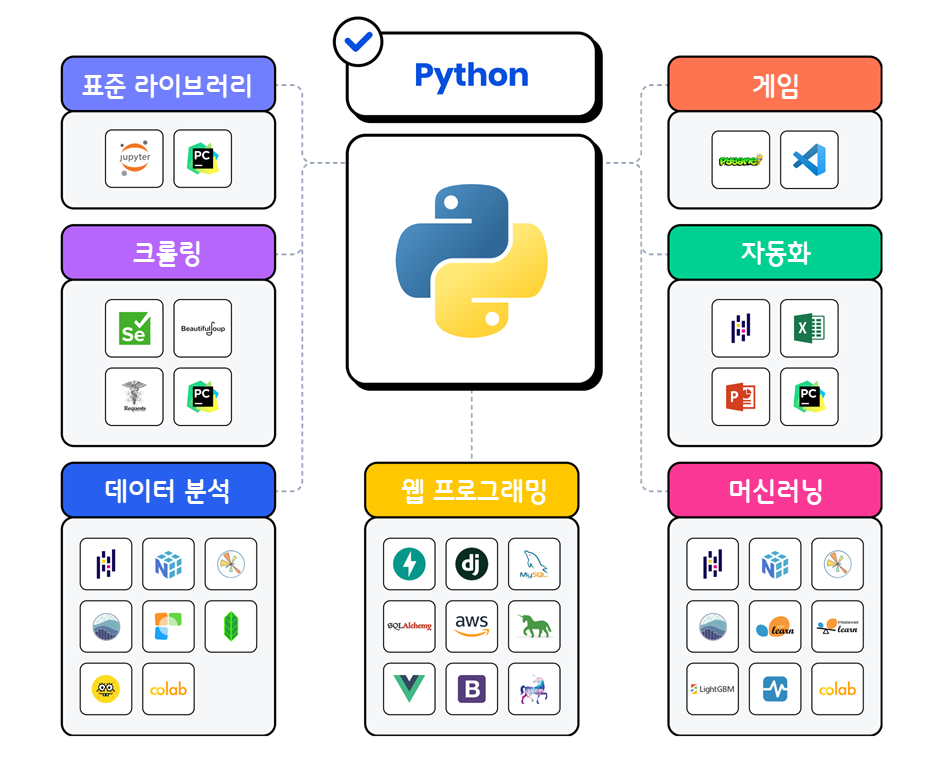Select the colab icon under 머신러닝
This screenshot has height=768, width=951.
coord(838,689)
